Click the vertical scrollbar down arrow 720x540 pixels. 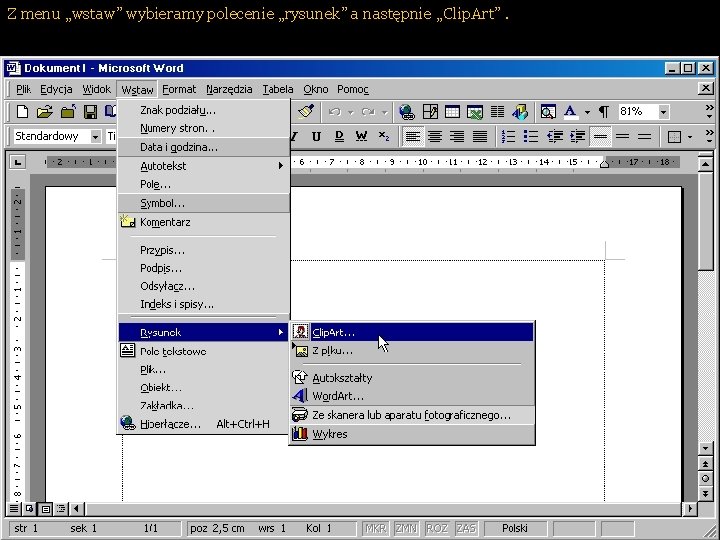(705, 448)
